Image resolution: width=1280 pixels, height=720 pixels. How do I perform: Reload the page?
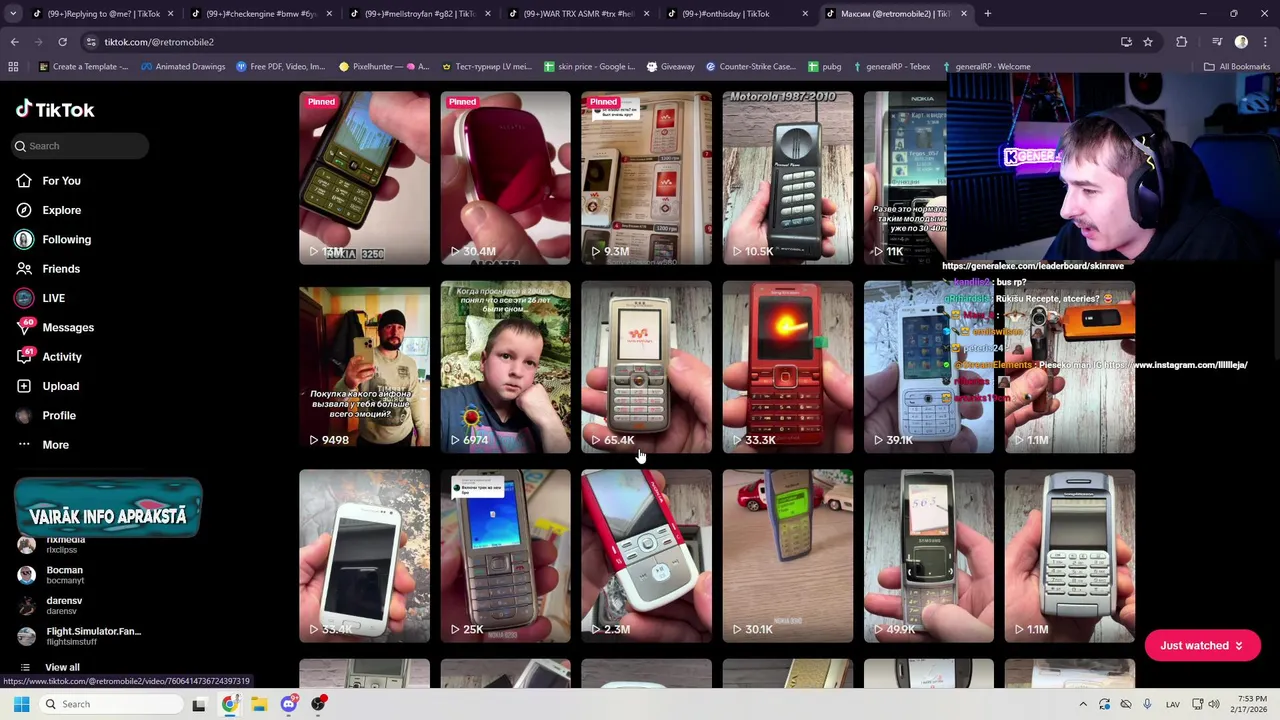(62, 42)
